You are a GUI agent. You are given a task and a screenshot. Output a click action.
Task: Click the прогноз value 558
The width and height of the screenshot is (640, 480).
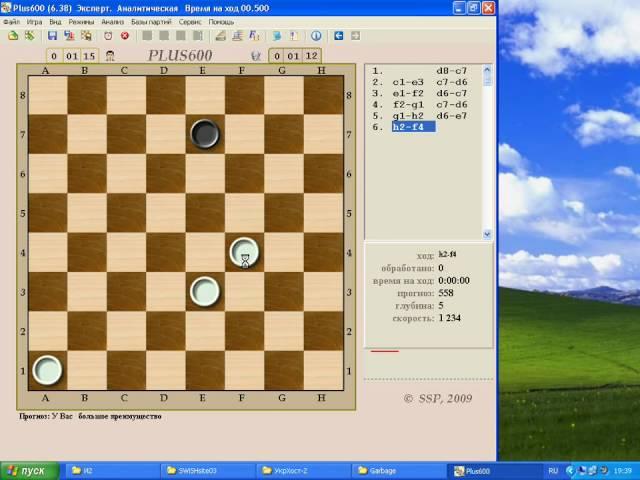click(446, 293)
